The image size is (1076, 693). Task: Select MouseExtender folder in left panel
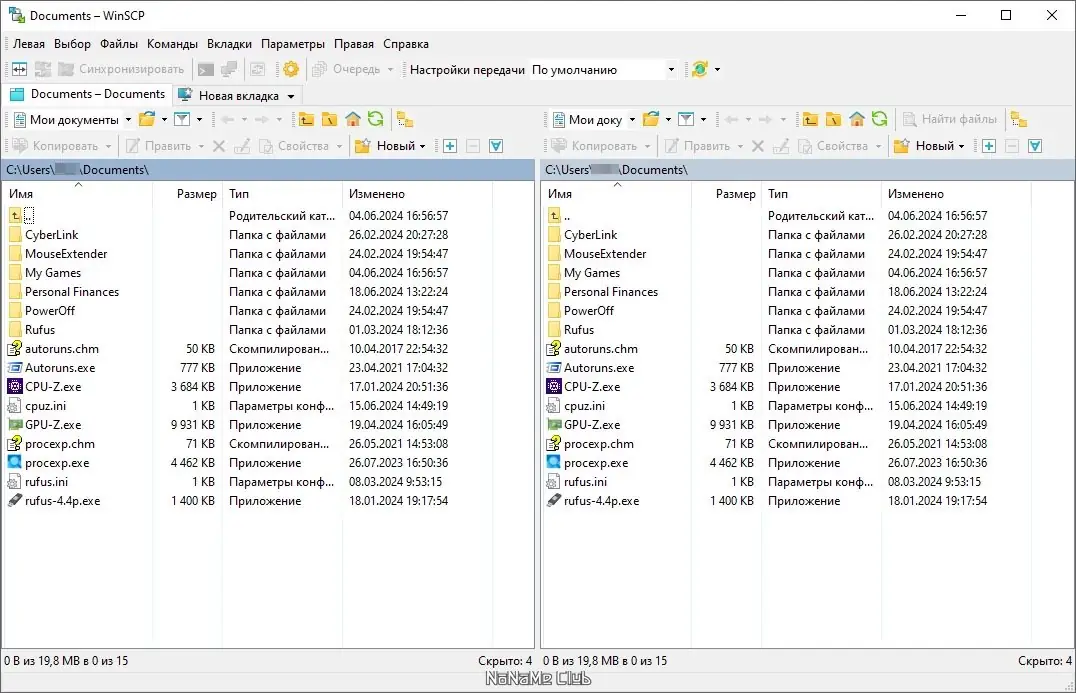66,254
